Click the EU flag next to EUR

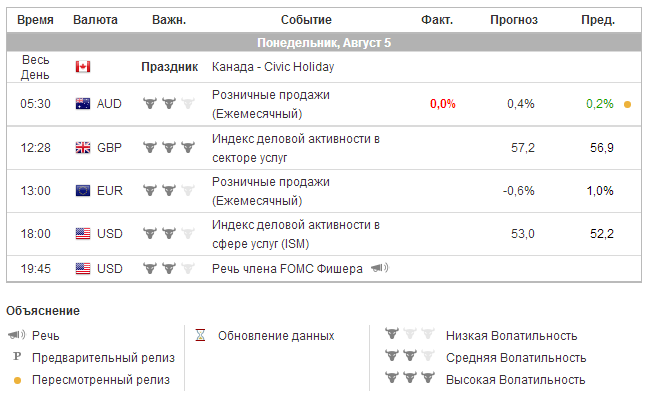tap(83, 191)
